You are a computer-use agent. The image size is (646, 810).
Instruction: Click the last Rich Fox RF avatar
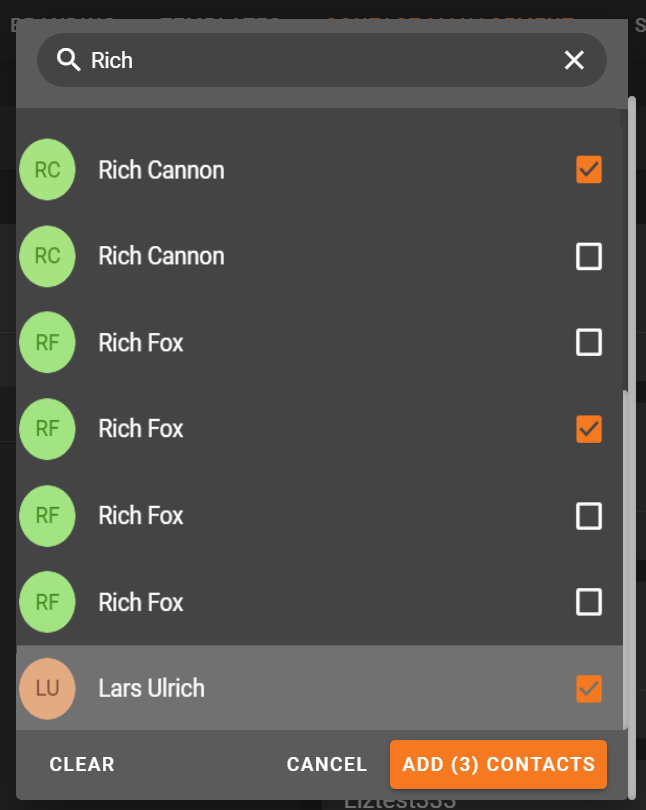(47, 602)
